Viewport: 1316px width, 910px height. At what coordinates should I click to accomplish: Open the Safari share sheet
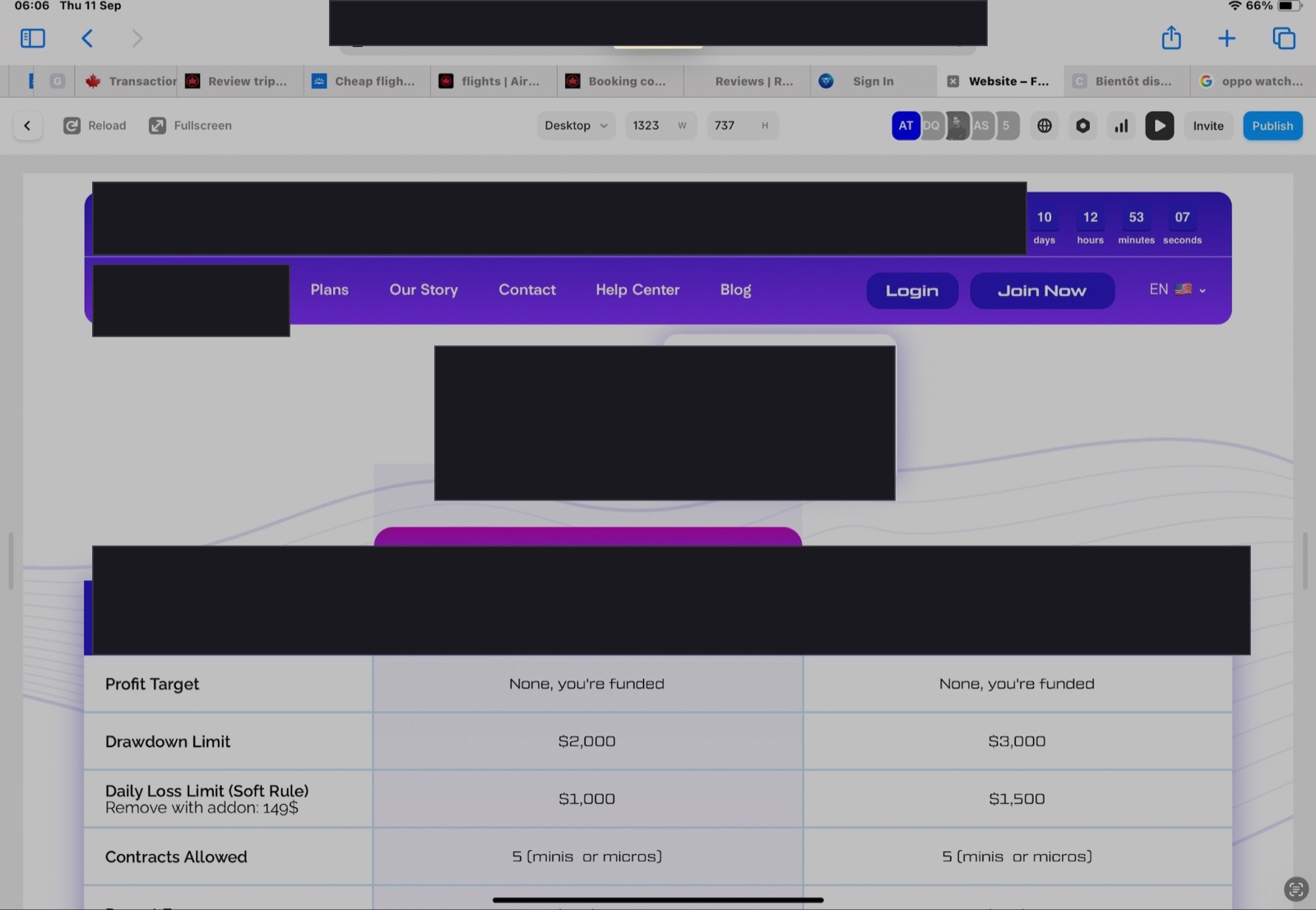click(x=1171, y=37)
